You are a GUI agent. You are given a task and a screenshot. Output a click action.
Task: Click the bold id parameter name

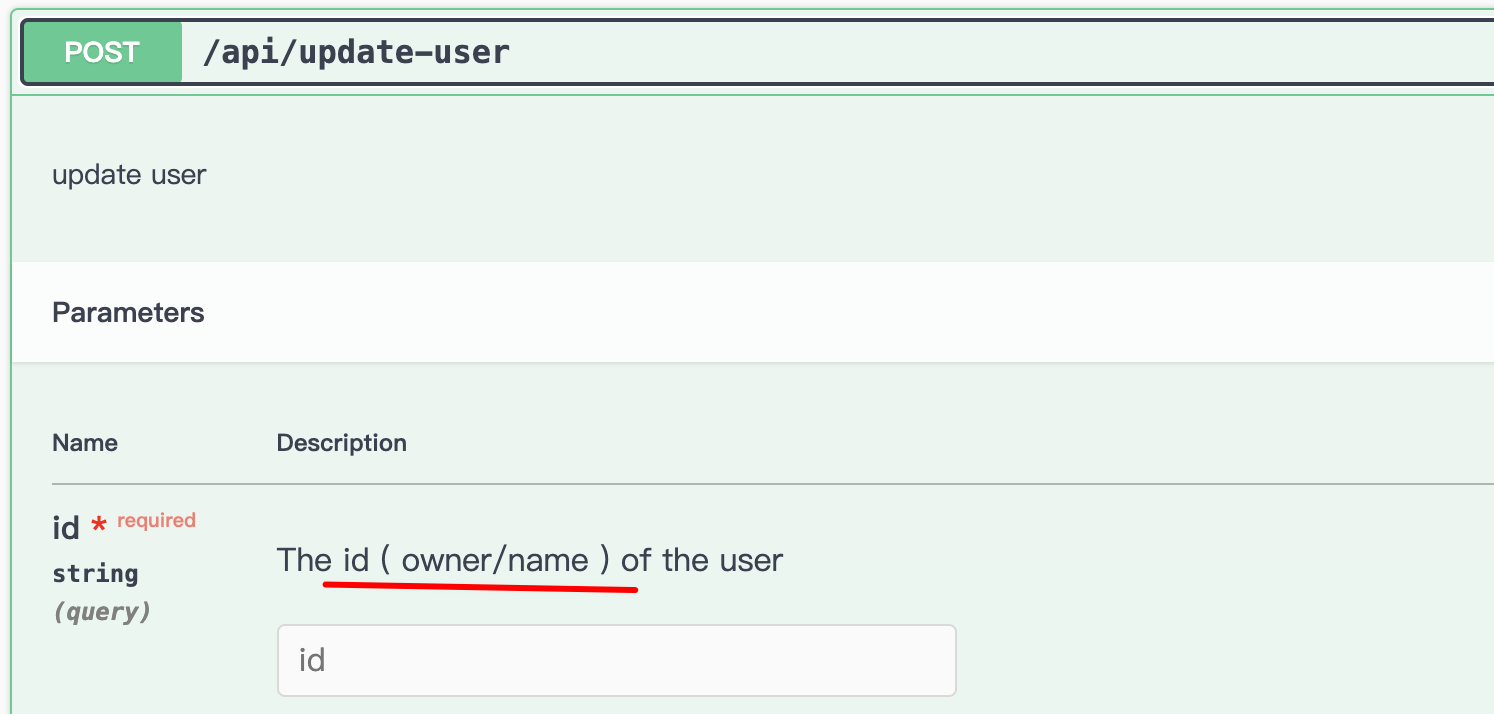(66, 527)
